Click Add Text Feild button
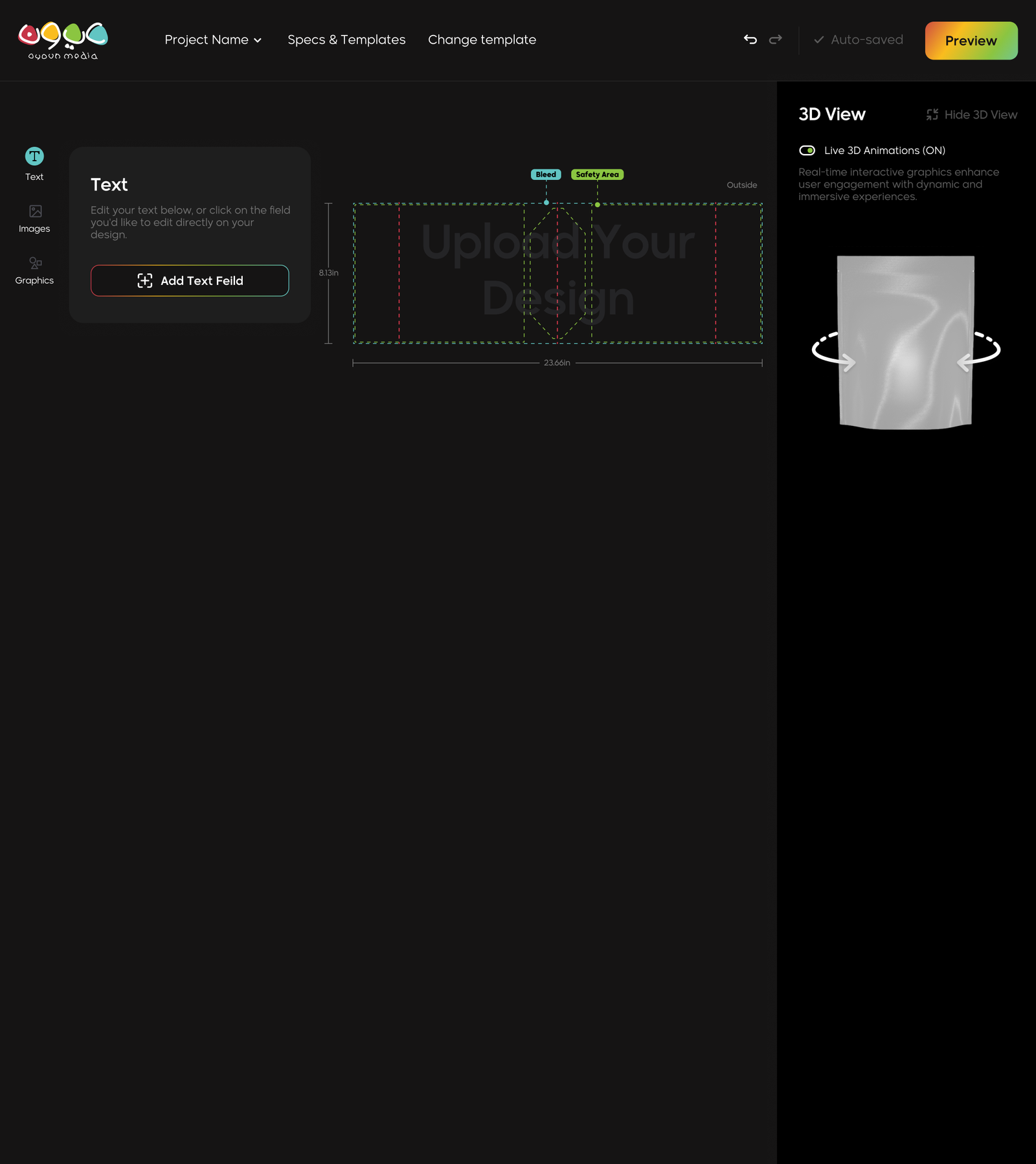The height and width of the screenshot is (1164, 1036). point(190,280)
